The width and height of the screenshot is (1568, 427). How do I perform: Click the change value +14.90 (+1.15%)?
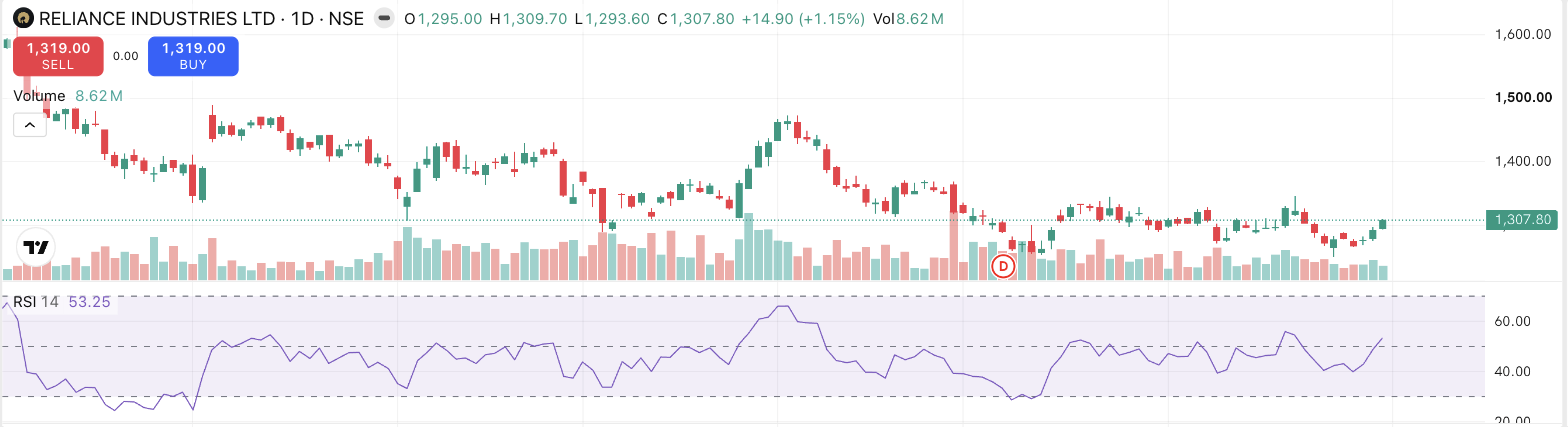803,19
